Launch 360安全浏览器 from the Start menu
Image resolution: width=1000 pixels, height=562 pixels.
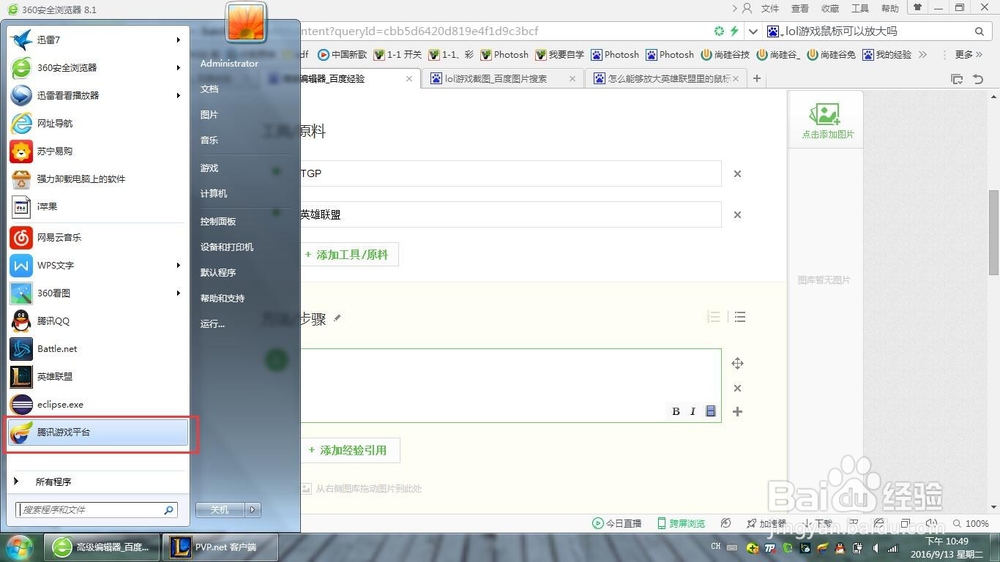97,68
